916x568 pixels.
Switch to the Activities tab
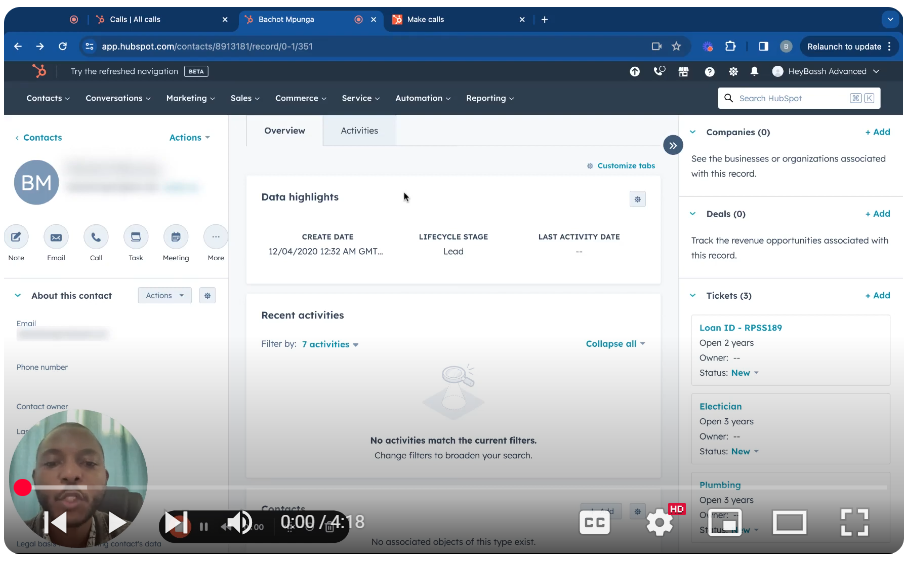tap(359, 131)
